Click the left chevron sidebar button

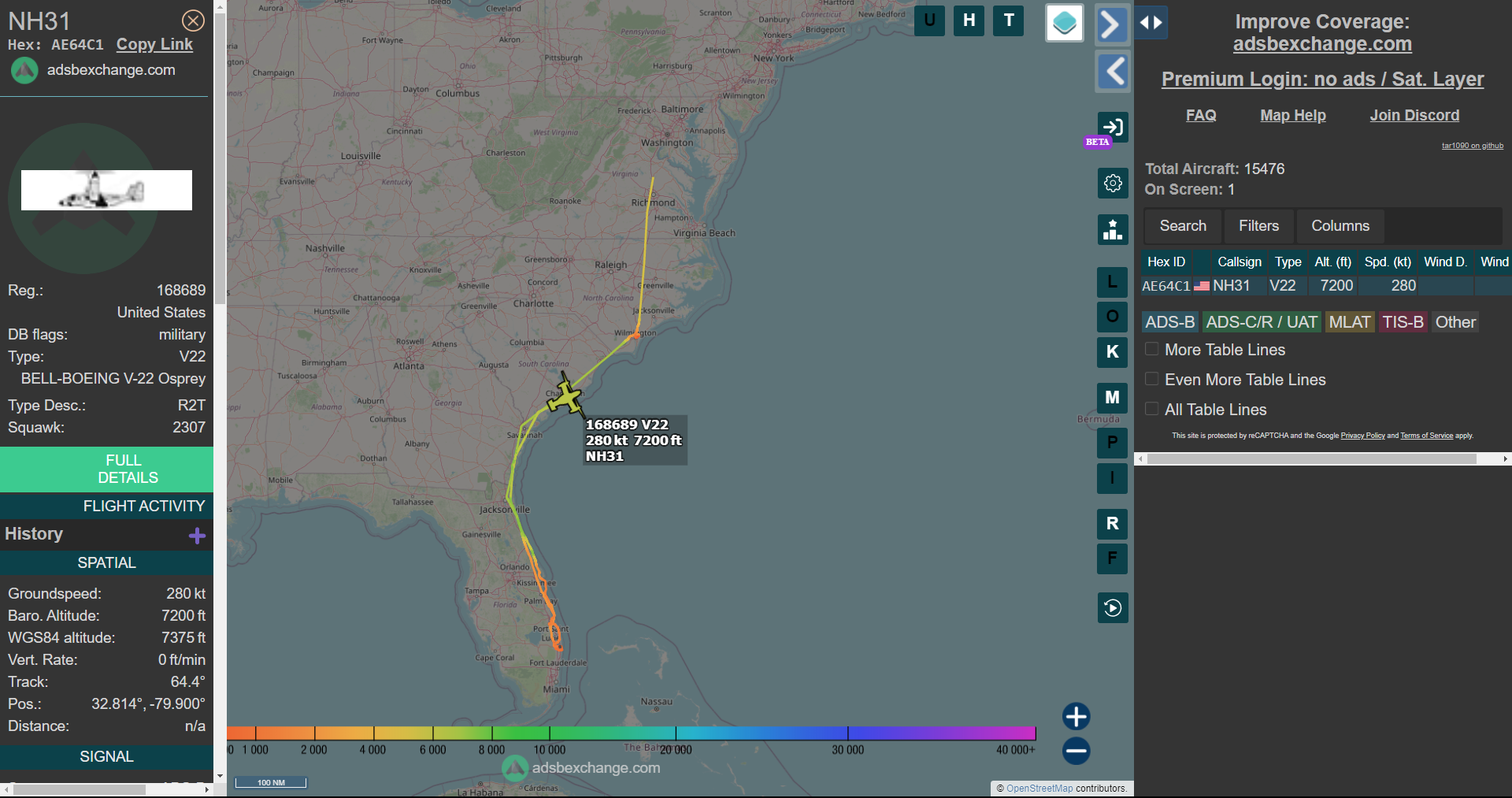pyautogui.click(x=1112, y=72)
